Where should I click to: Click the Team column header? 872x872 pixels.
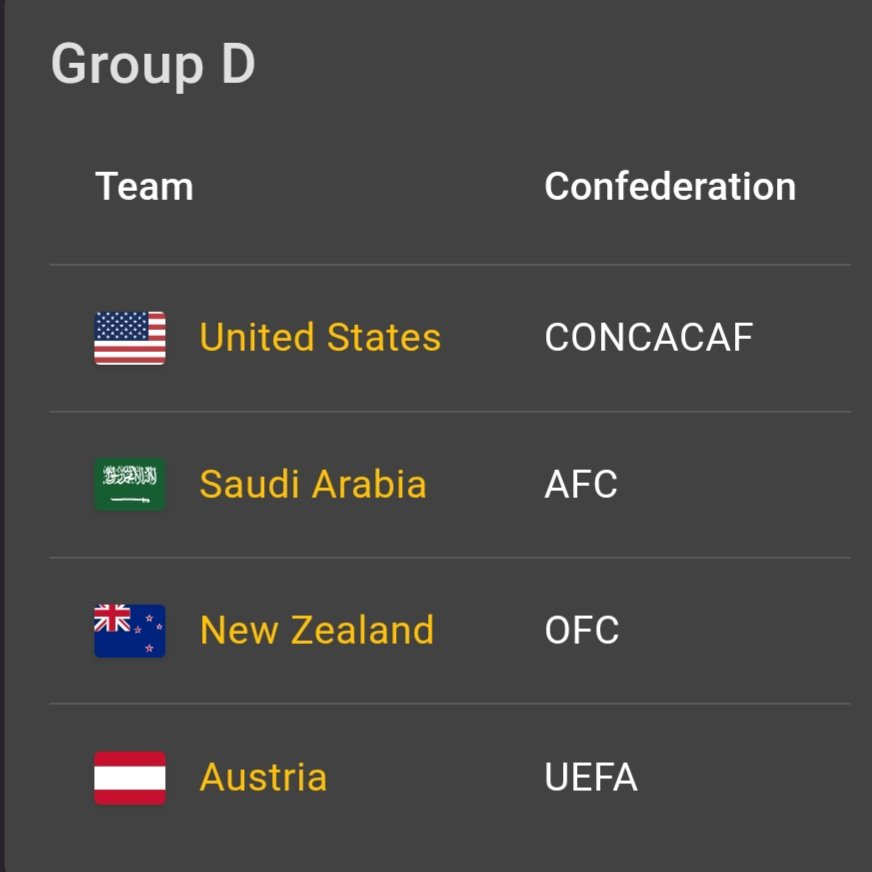click(144, 187)
